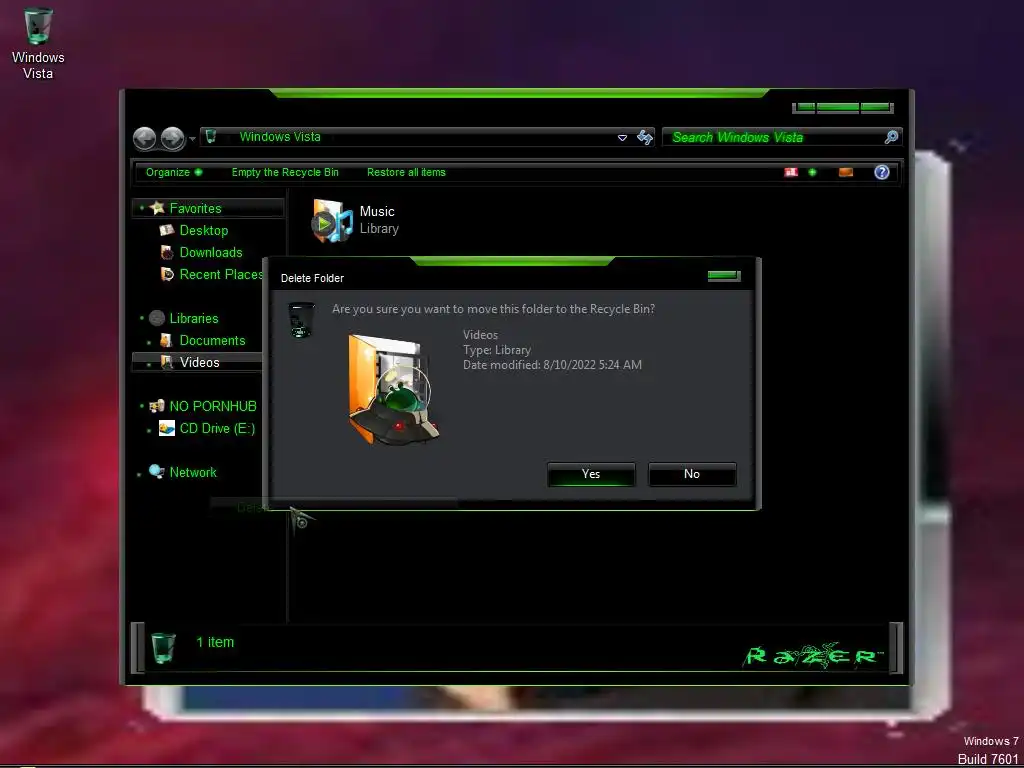
Task: Select Favorites in the navigation pane
Action: pos(195,208)
